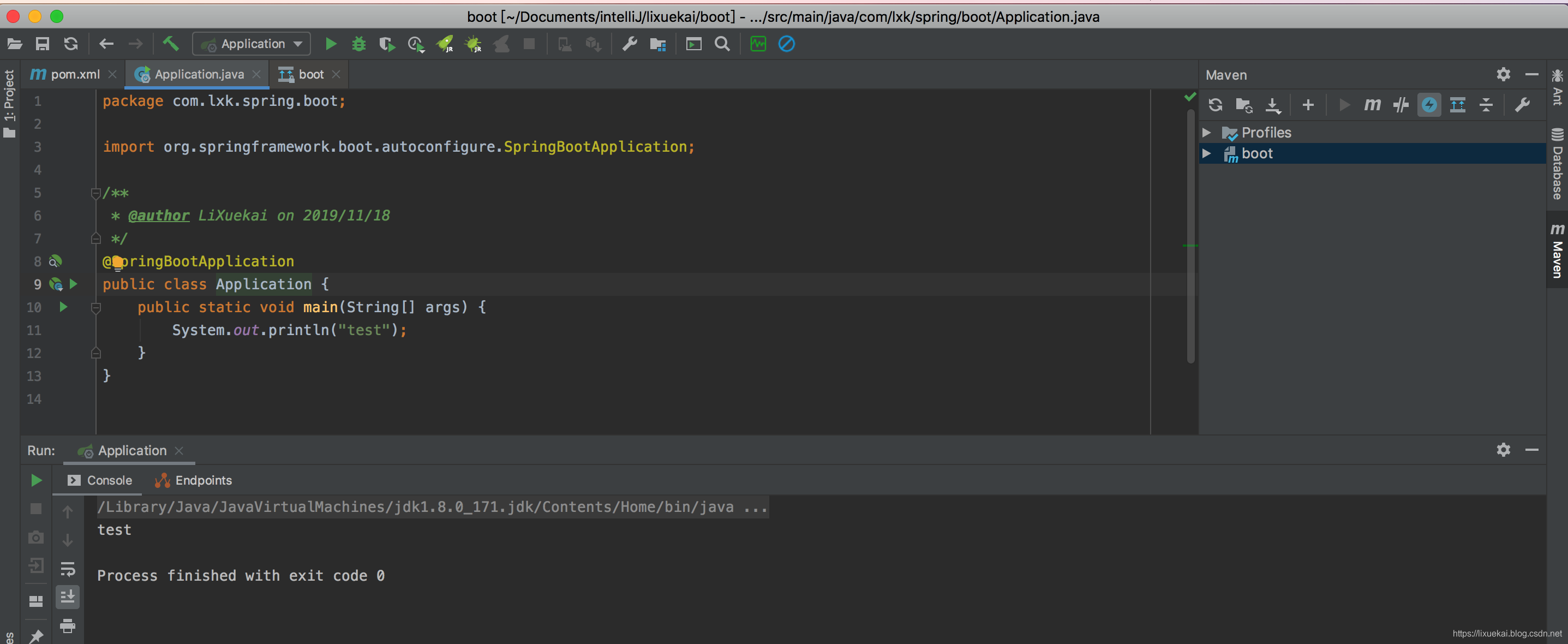Close the pom.xml tab
This screenshot has width=1568, height=644.
tap(112, 74)
